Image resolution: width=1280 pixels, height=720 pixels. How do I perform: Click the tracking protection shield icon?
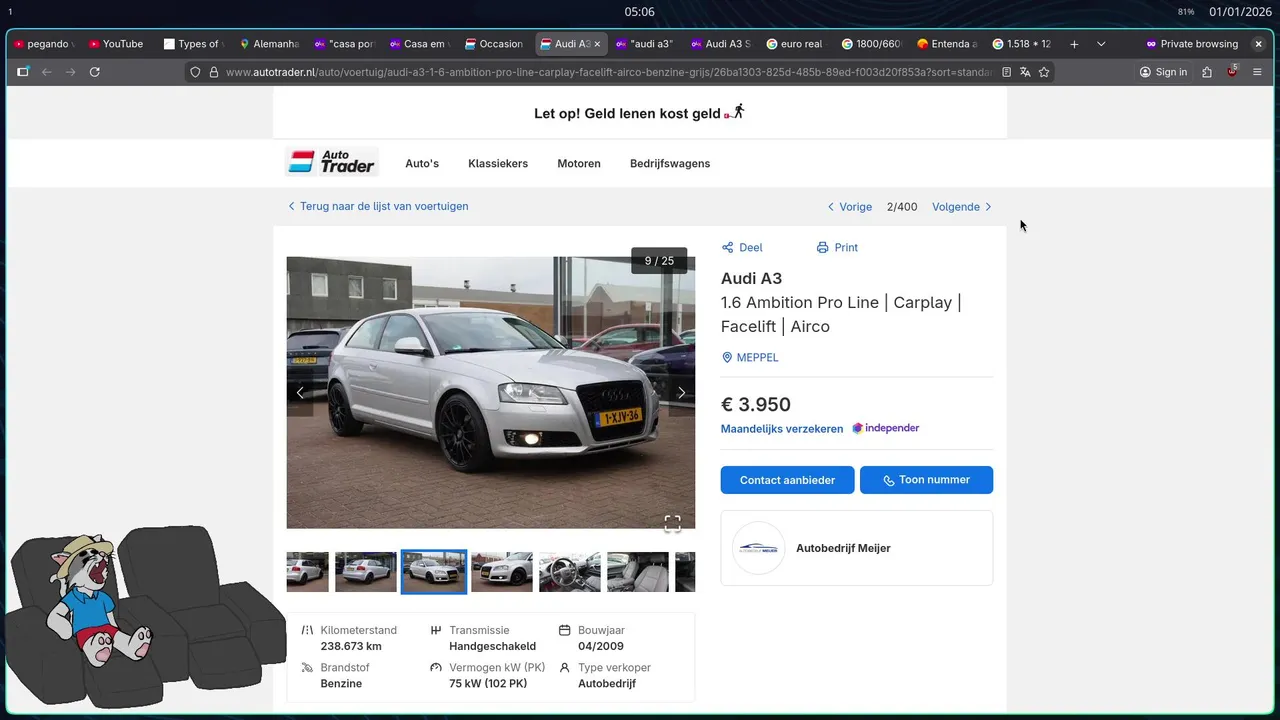coord(195,72)
